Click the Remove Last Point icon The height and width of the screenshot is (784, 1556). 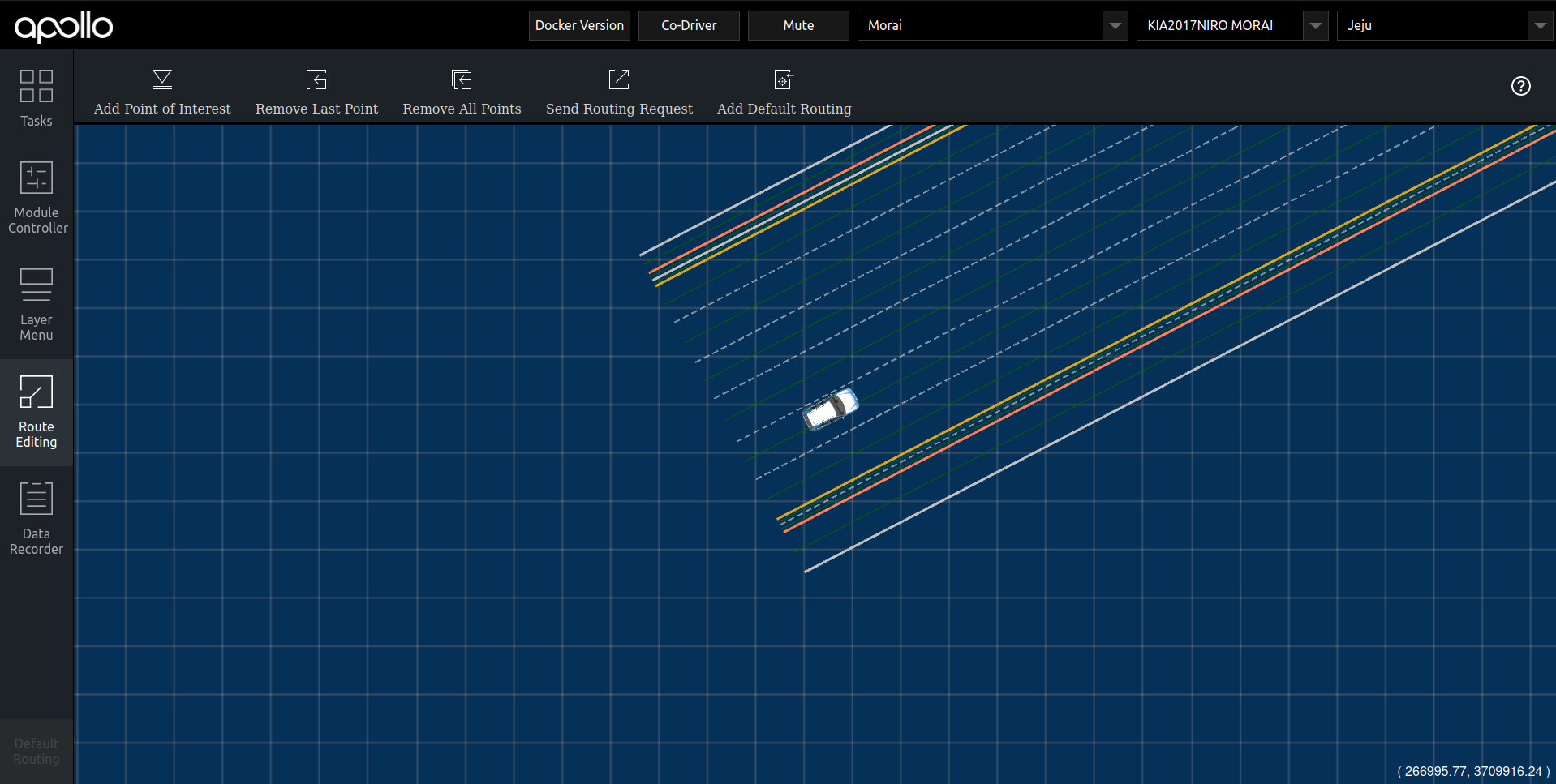click(x=316, y=79)
